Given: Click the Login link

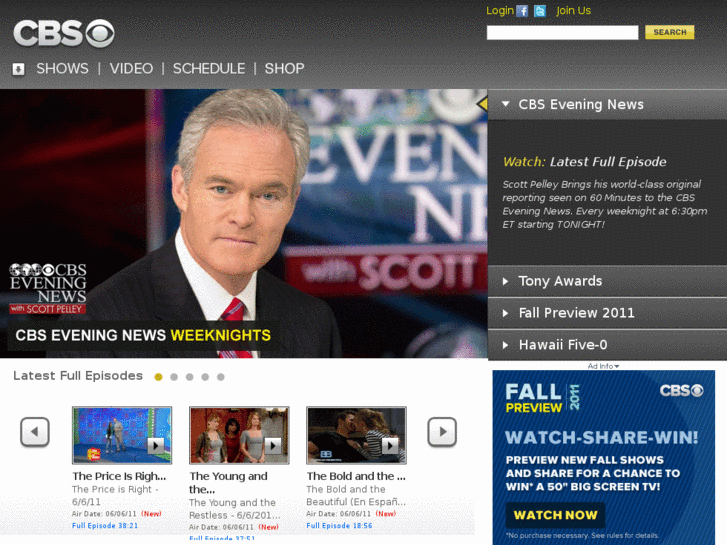Looking at the screenshot, I should click(500, 11).
